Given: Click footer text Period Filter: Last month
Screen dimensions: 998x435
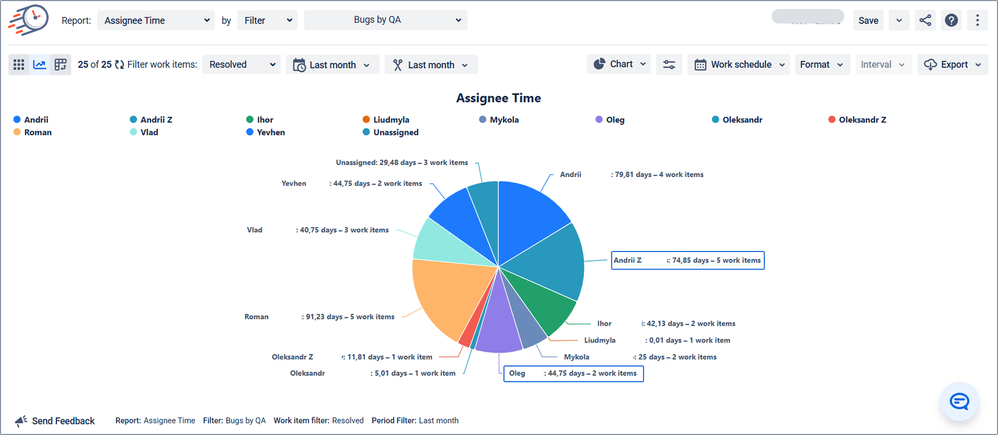Looking at the screenshot, I should point(415,421).
